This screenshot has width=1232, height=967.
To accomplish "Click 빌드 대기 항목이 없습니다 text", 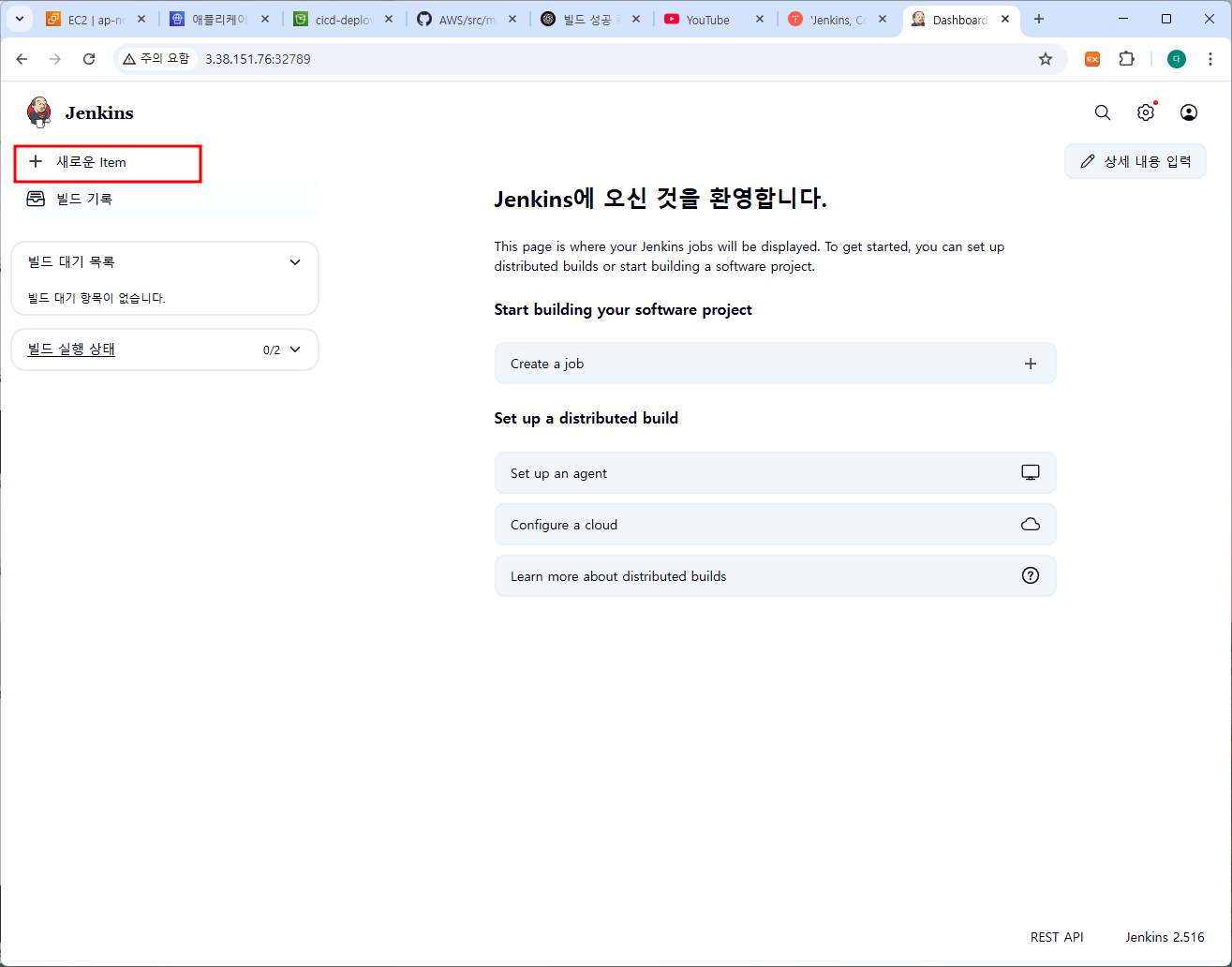I will pyautogui.click(x=96, y=298).
